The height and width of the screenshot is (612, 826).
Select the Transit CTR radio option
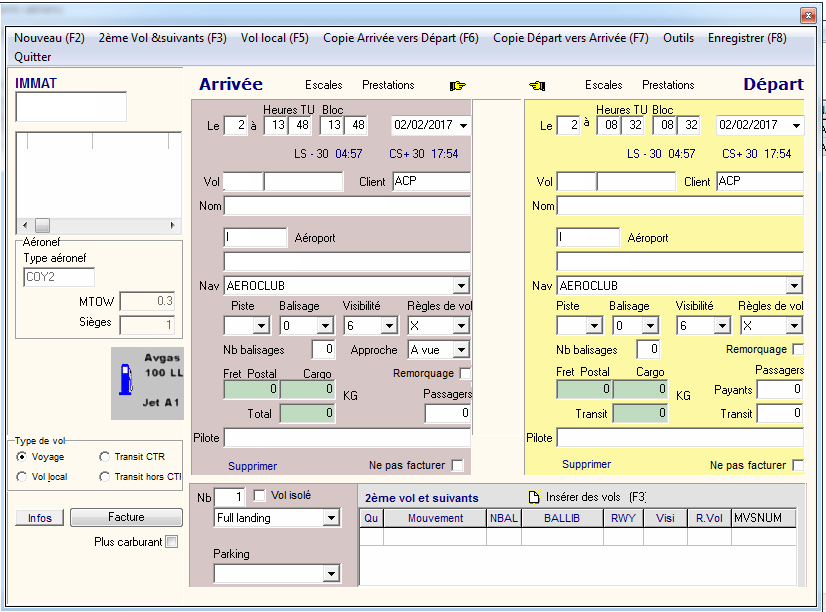106,457
